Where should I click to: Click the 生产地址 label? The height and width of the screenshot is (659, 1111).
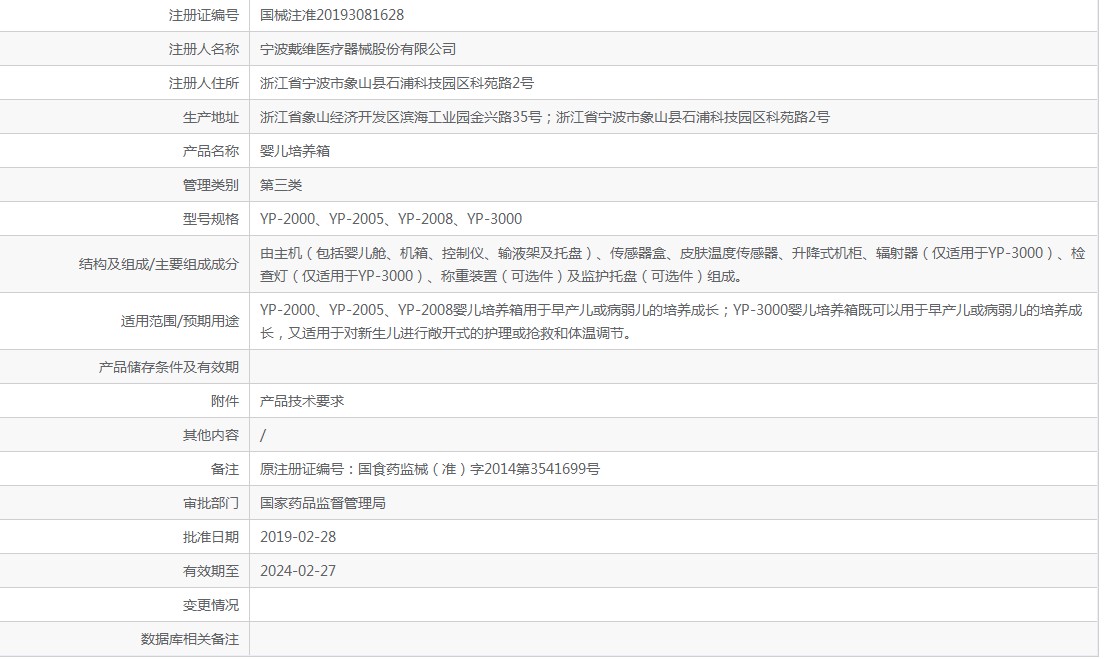point(210,117)
